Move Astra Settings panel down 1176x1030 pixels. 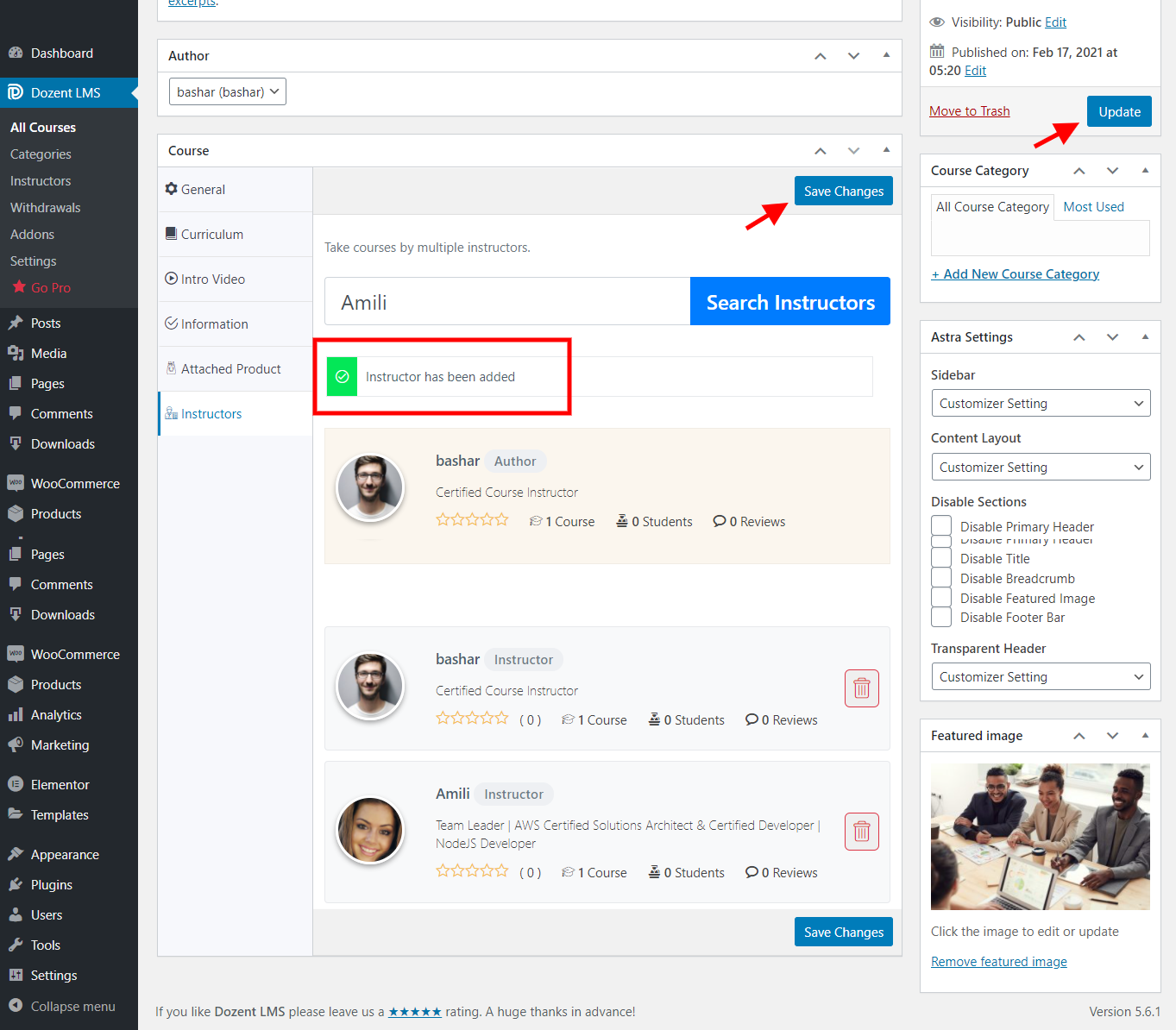click(x=1112, y=337)
